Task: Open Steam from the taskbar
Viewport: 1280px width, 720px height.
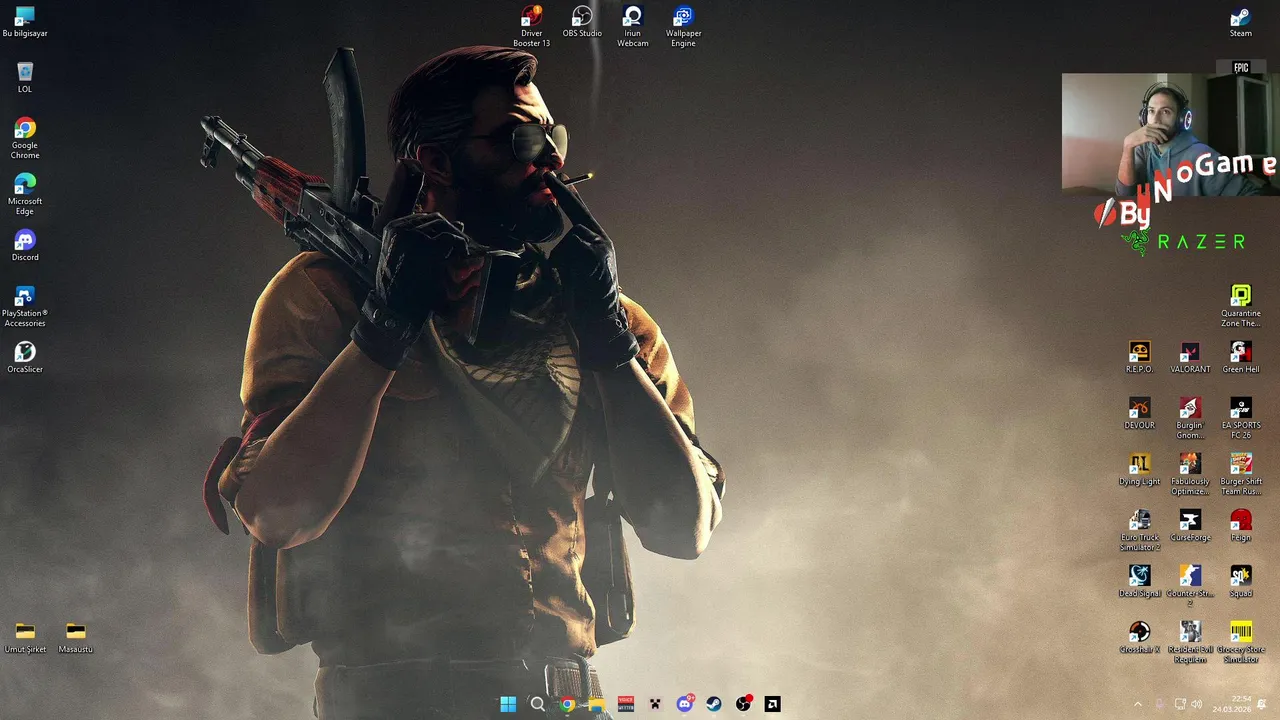Action: click(x=714, y=704)
